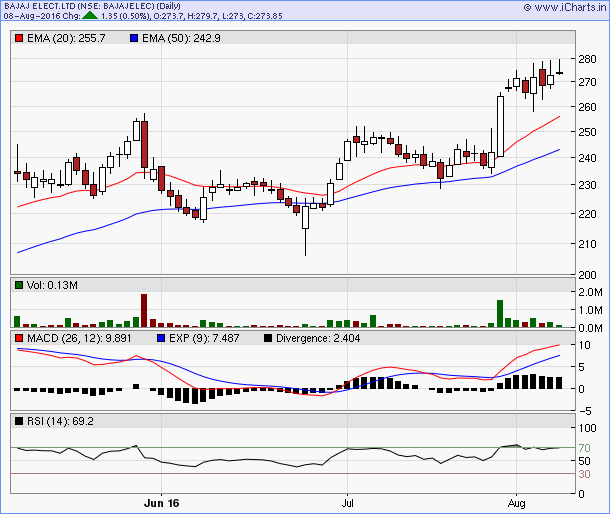Click the green Vol legend swatch
The height and width of the screenshot is (514, 610).
click(19, 285)
